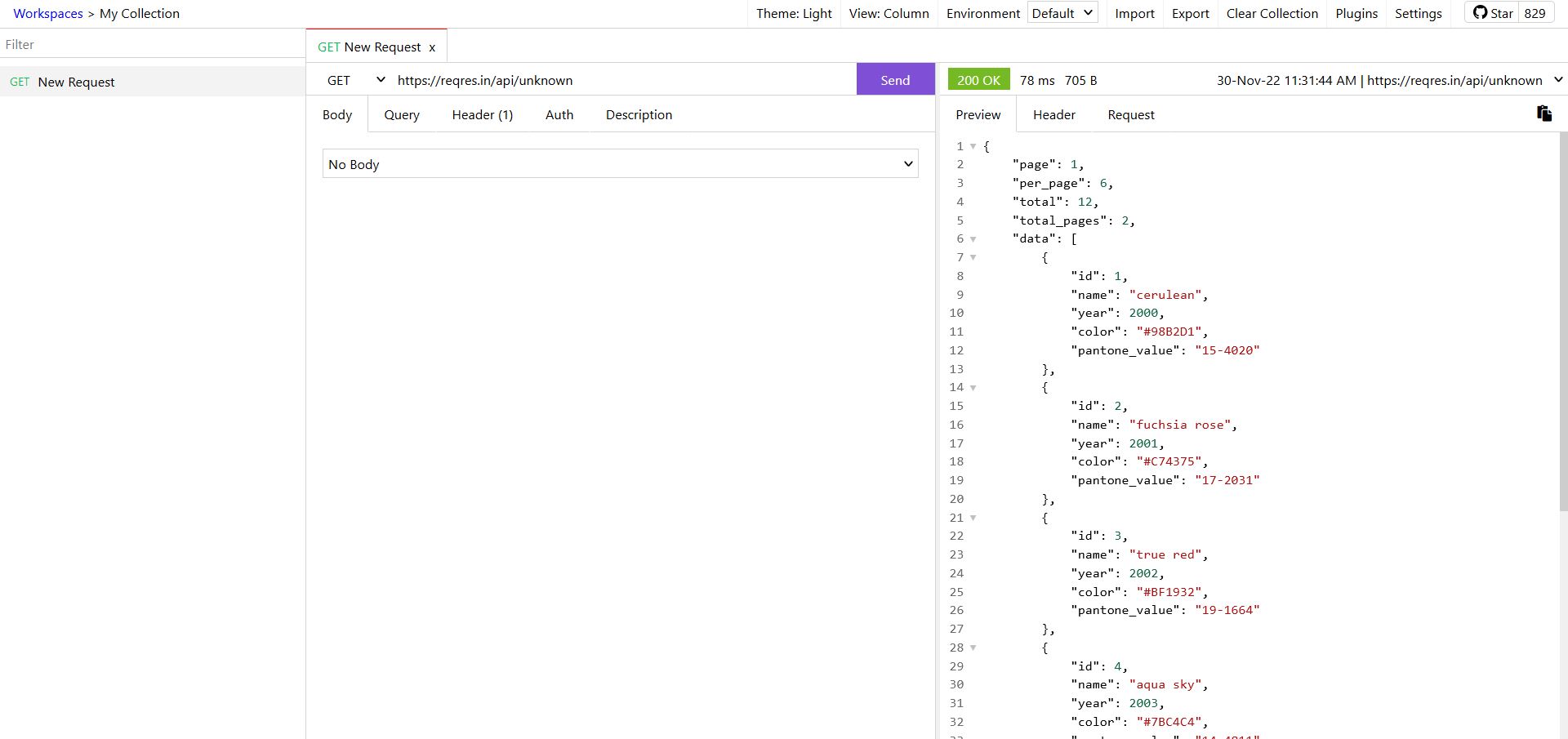
Task: Send the request
Action: tap(895, 79)
